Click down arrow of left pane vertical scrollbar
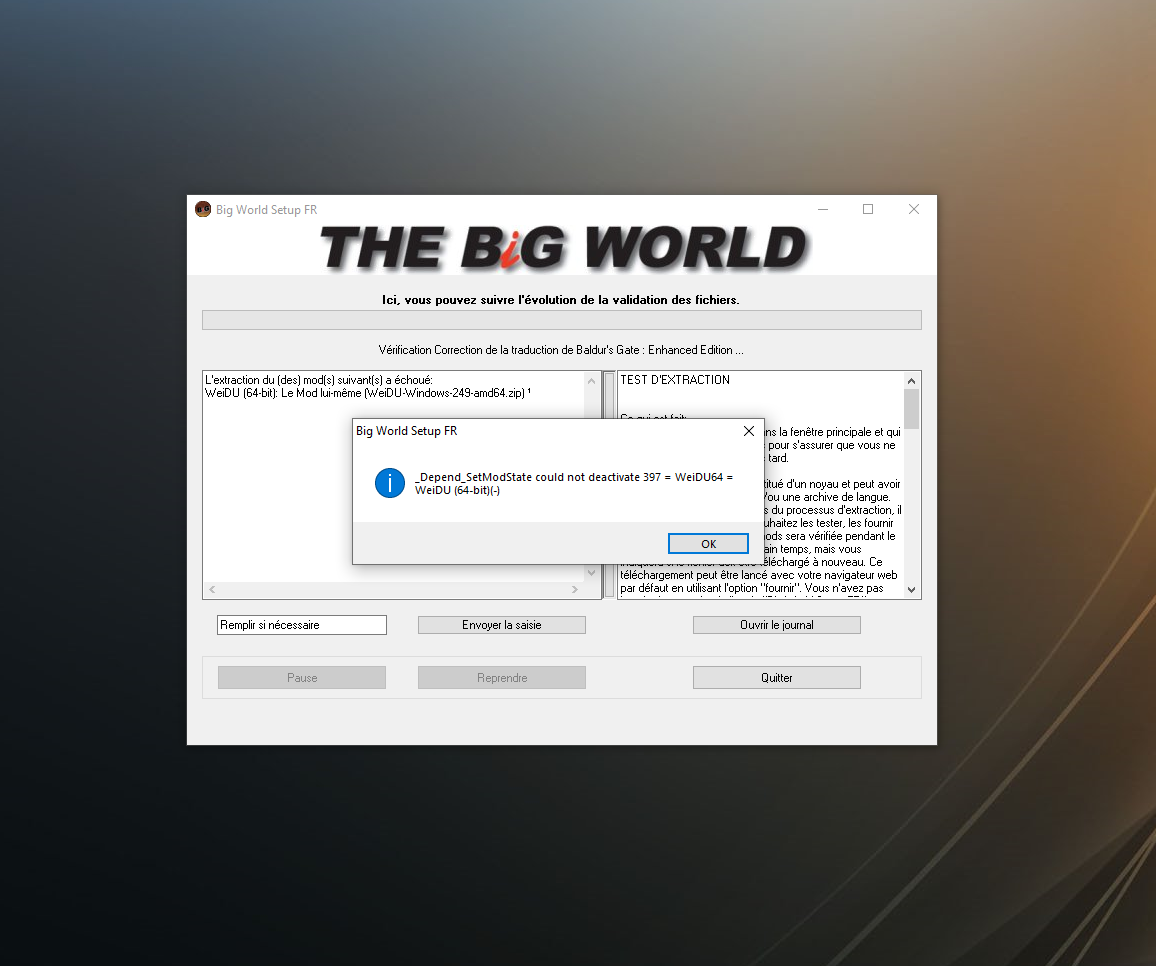Image resolution: width=1156 pixels, height=966 pixels. pos(591,572)
